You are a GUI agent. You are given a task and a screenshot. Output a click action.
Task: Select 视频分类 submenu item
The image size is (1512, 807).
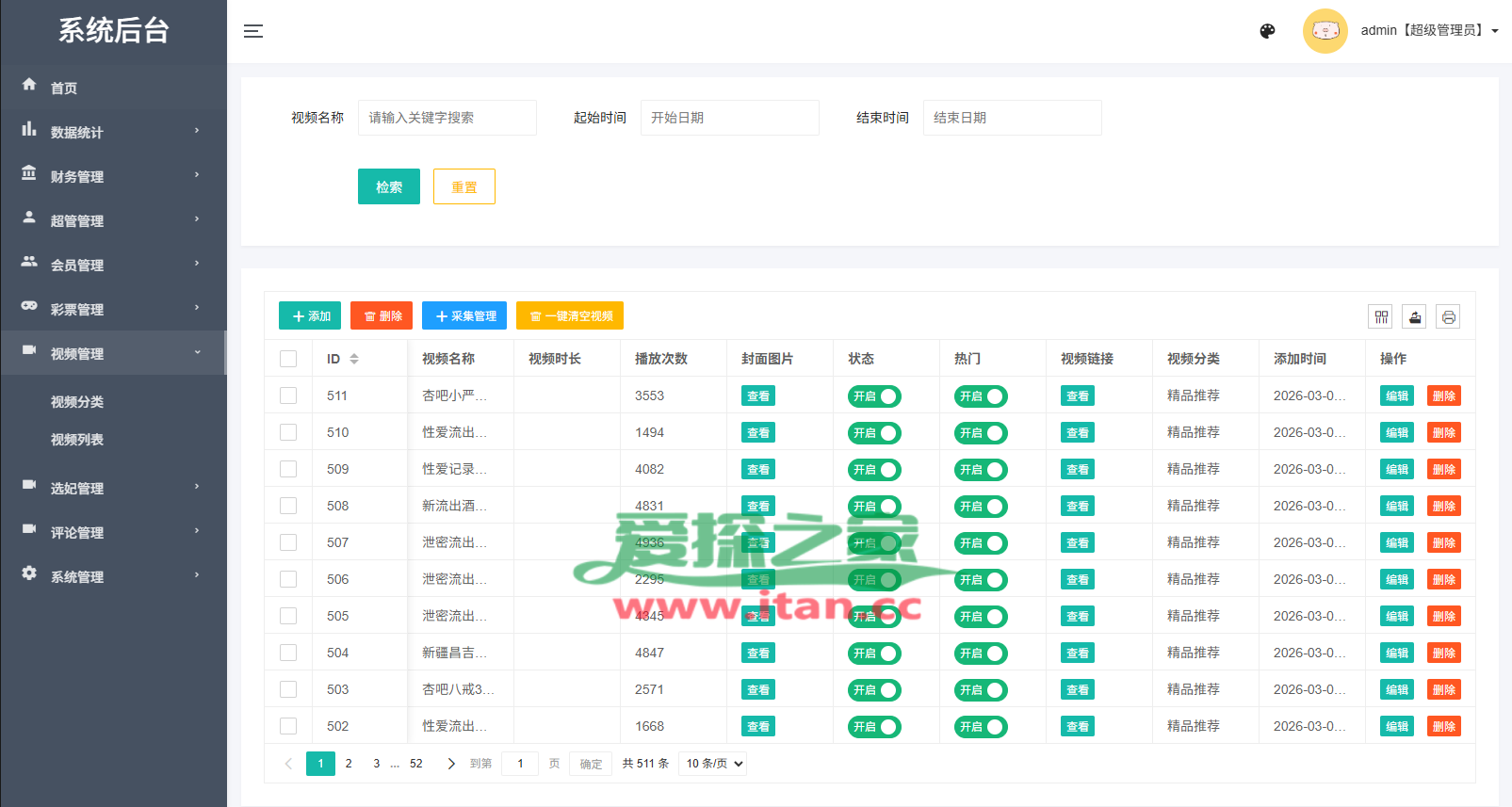click(77, 402)
